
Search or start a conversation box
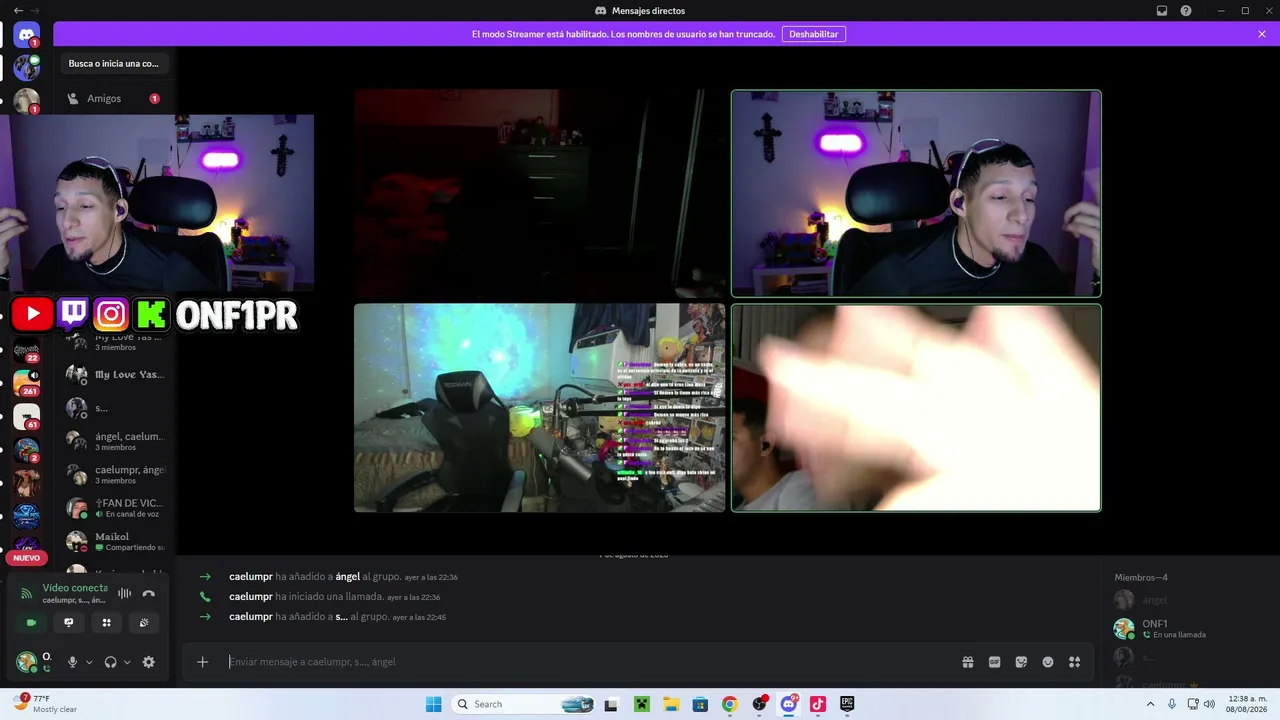coord(114,64)
